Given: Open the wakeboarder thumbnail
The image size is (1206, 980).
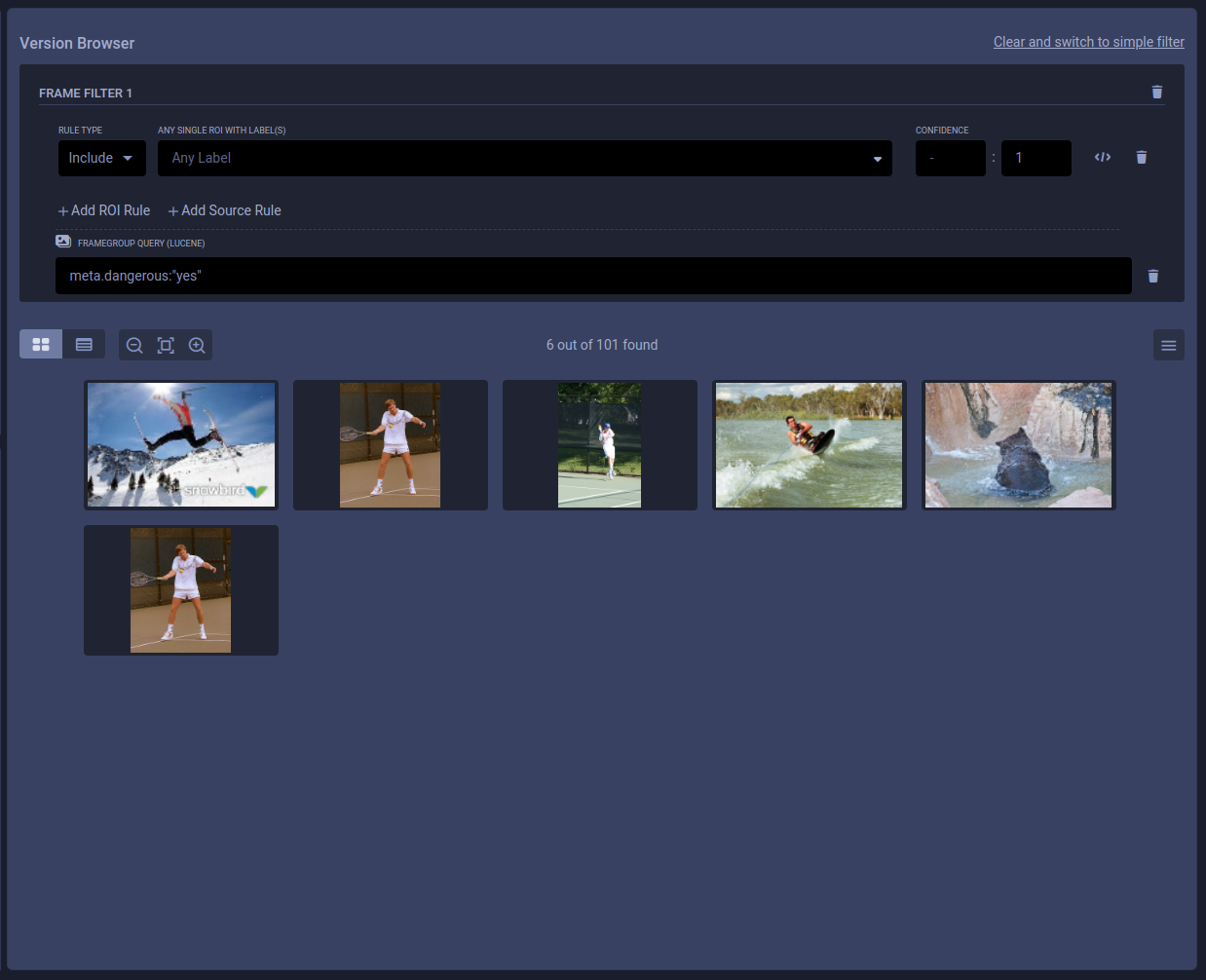Looking at the screenshot, I should pos(810,445).
